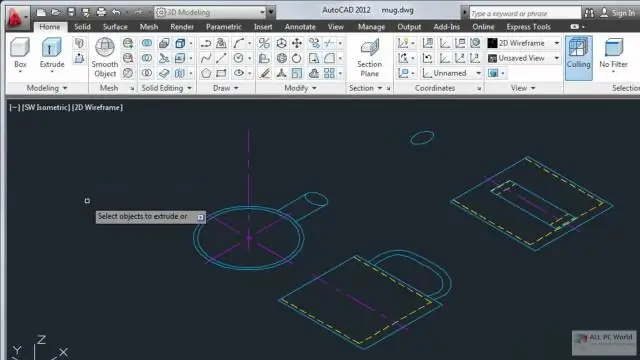Viewport: 640px width, 360px height.
Task: Click the keyword search input field
Action: (x=525, y=13)
